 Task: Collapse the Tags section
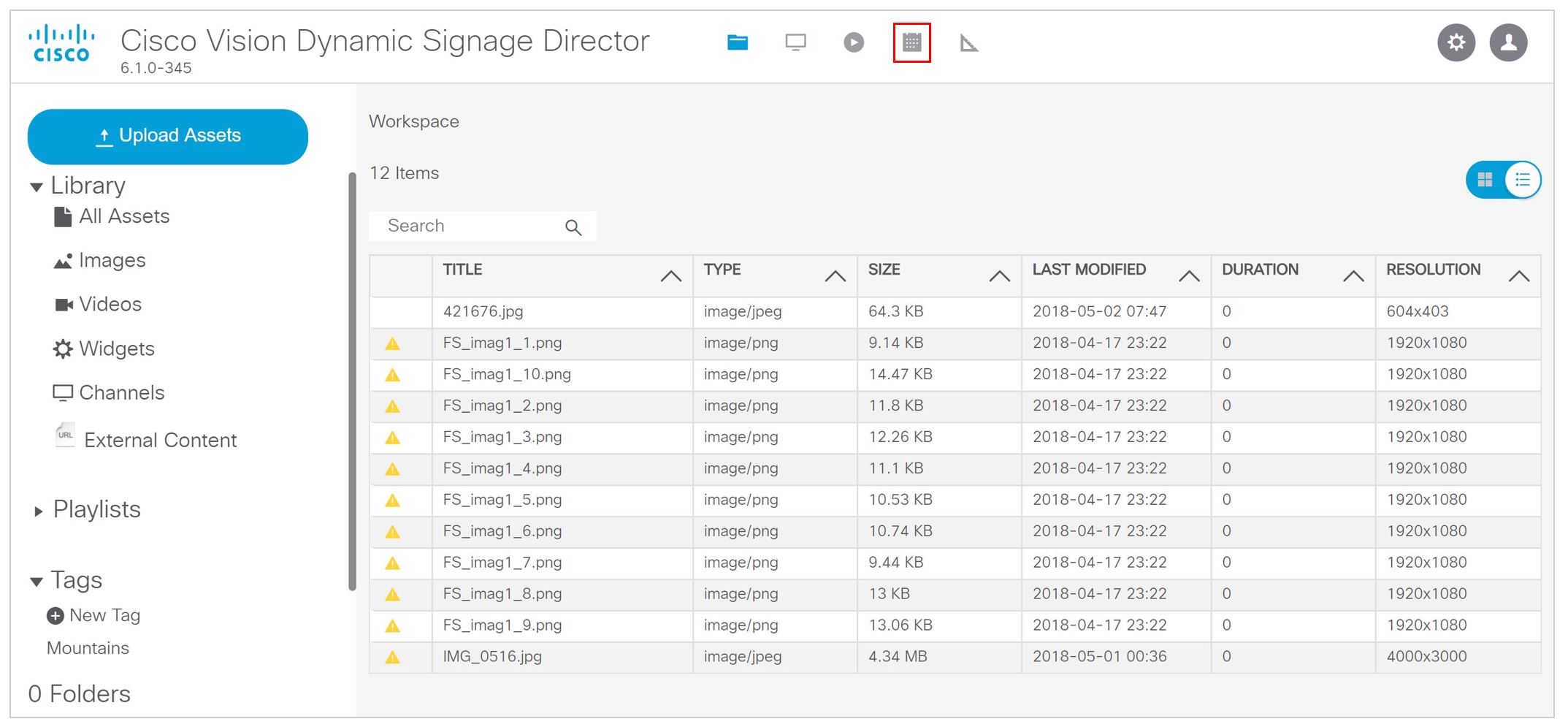coord(37,581)
